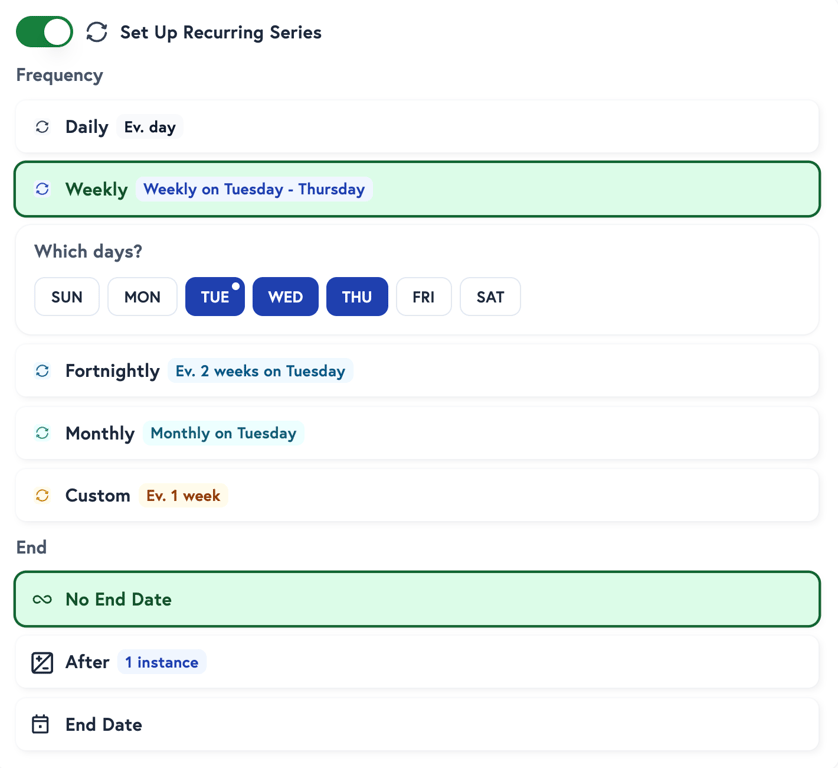This screenshot has height=768, width=838.
Task: Click the infinity icon on No End Date
Action: tap(41, 599)
